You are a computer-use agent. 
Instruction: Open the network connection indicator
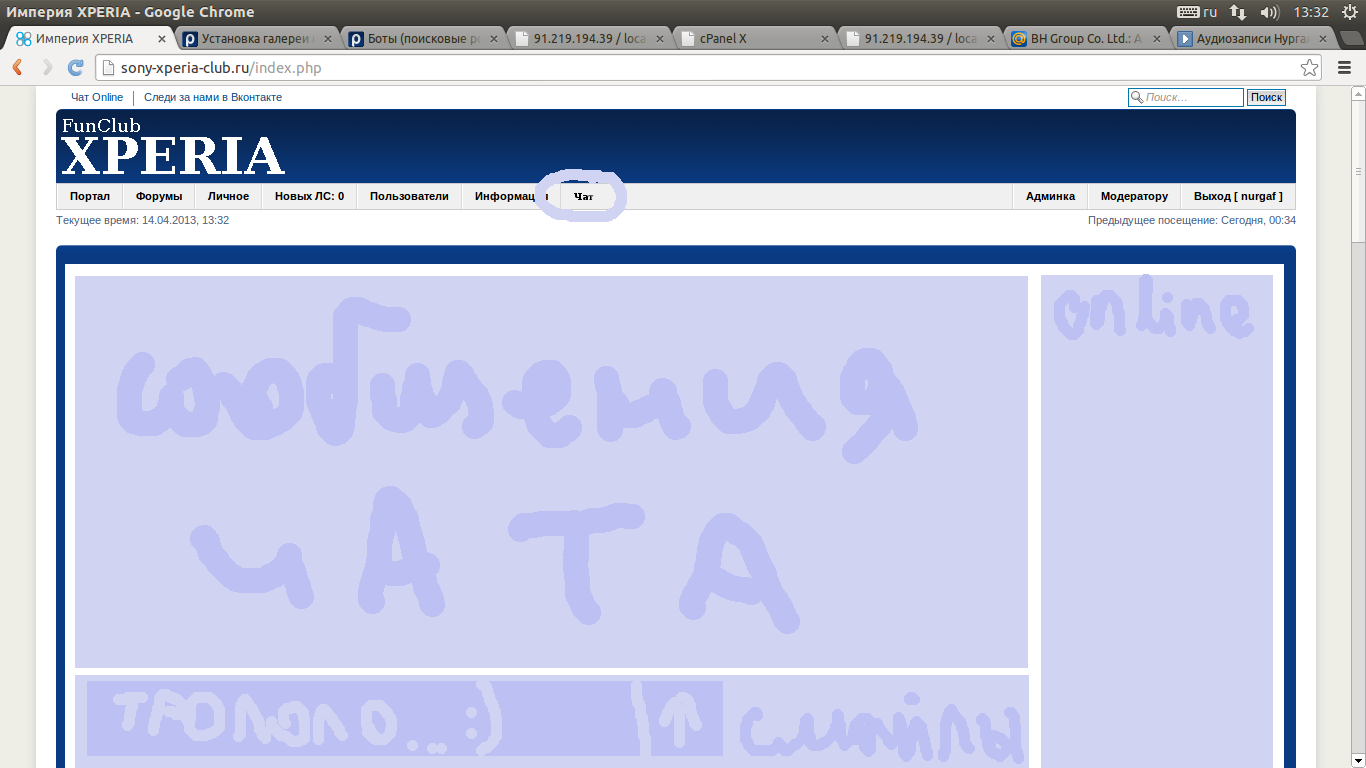(x=1238, y=12)
